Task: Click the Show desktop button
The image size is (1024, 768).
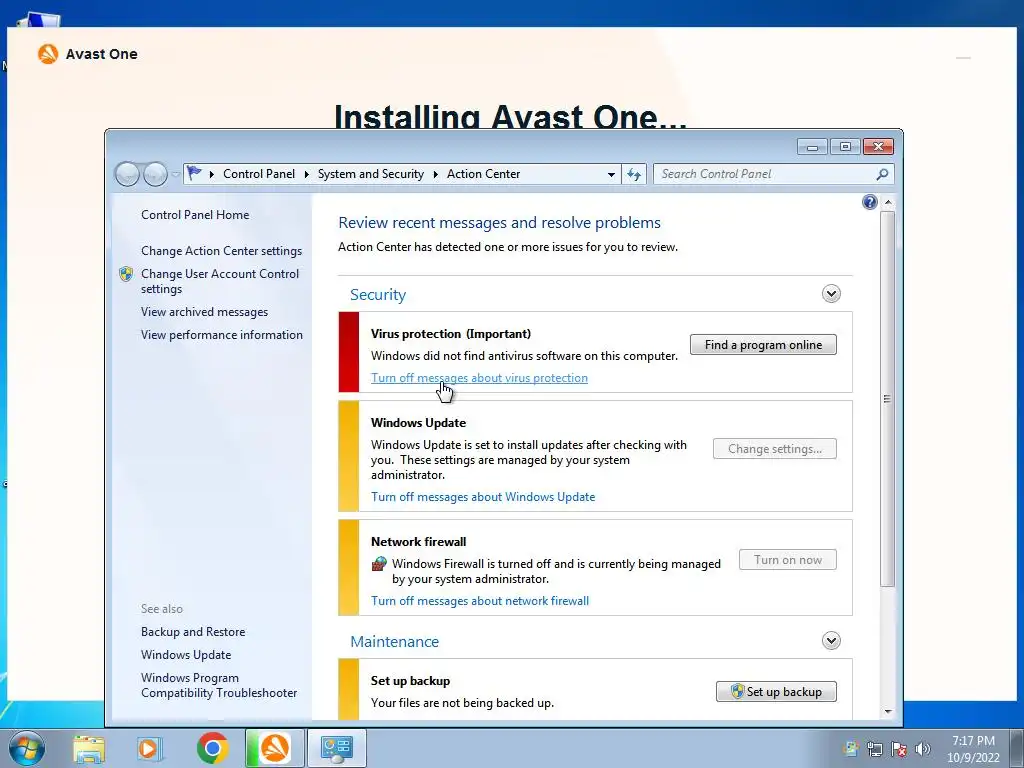Action: [x=1017, y=748]
